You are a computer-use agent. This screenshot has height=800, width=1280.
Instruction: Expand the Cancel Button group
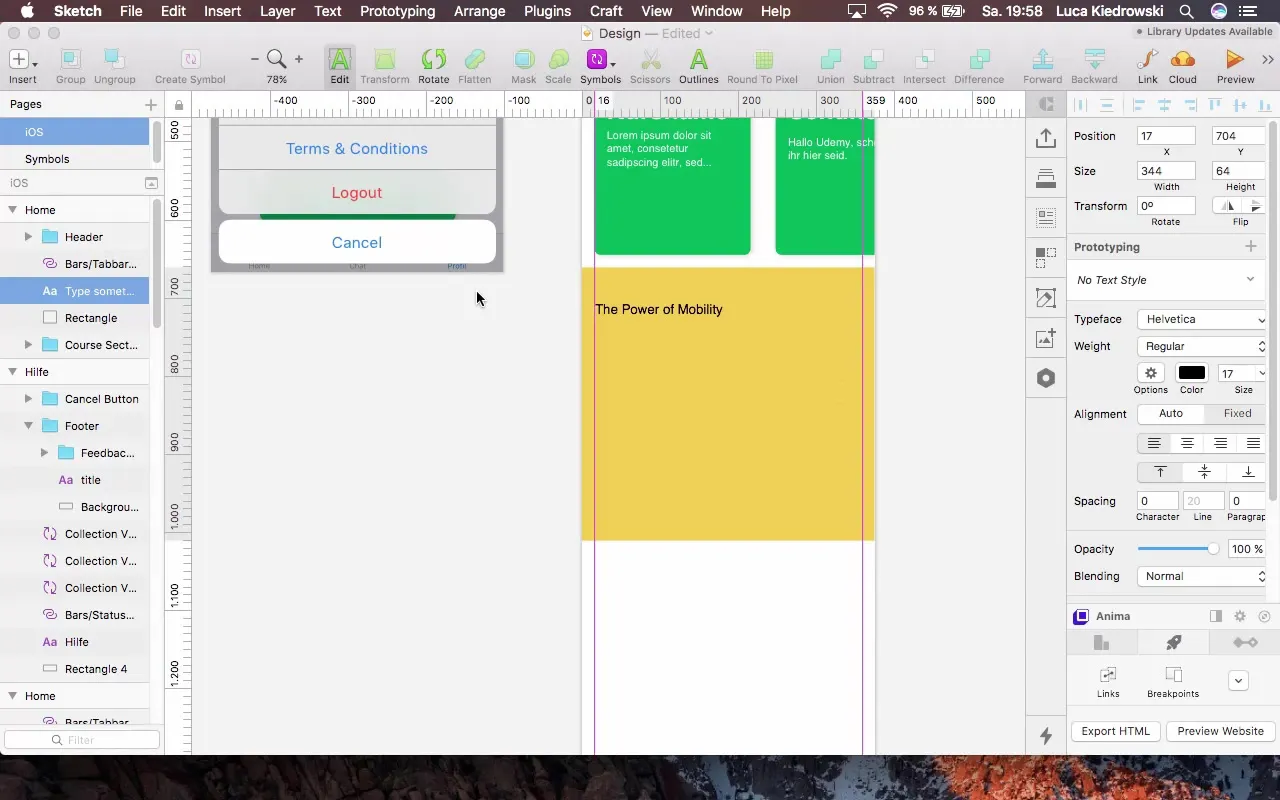click(28, 399)
